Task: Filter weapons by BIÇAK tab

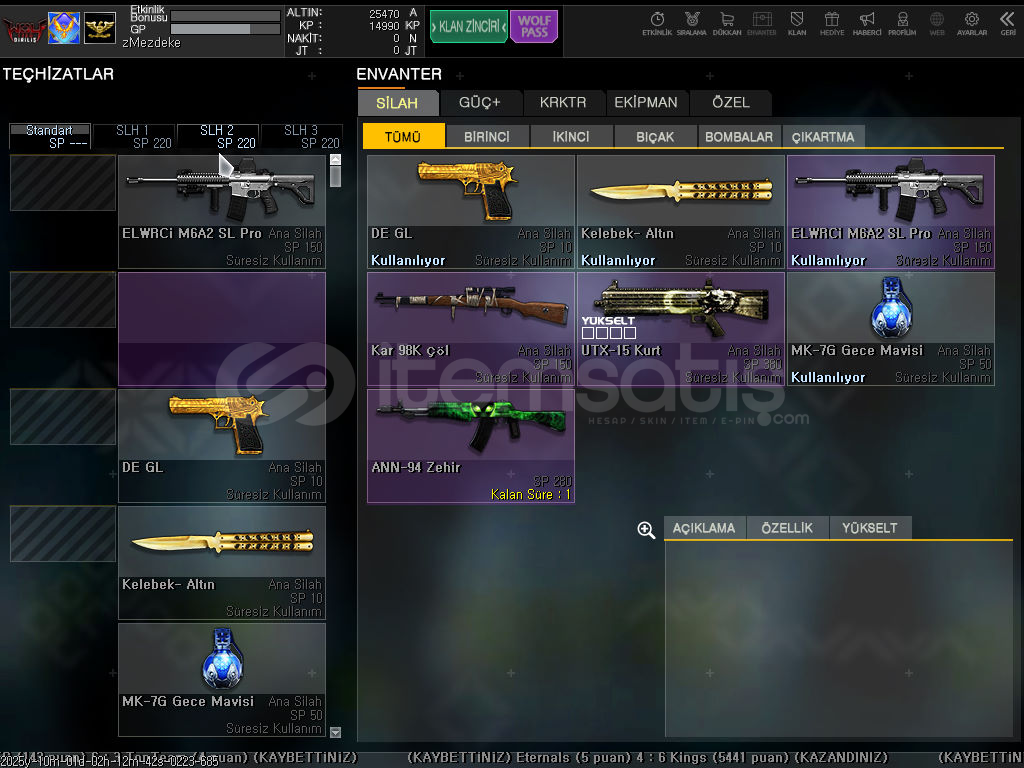Action: click(655, 137)
